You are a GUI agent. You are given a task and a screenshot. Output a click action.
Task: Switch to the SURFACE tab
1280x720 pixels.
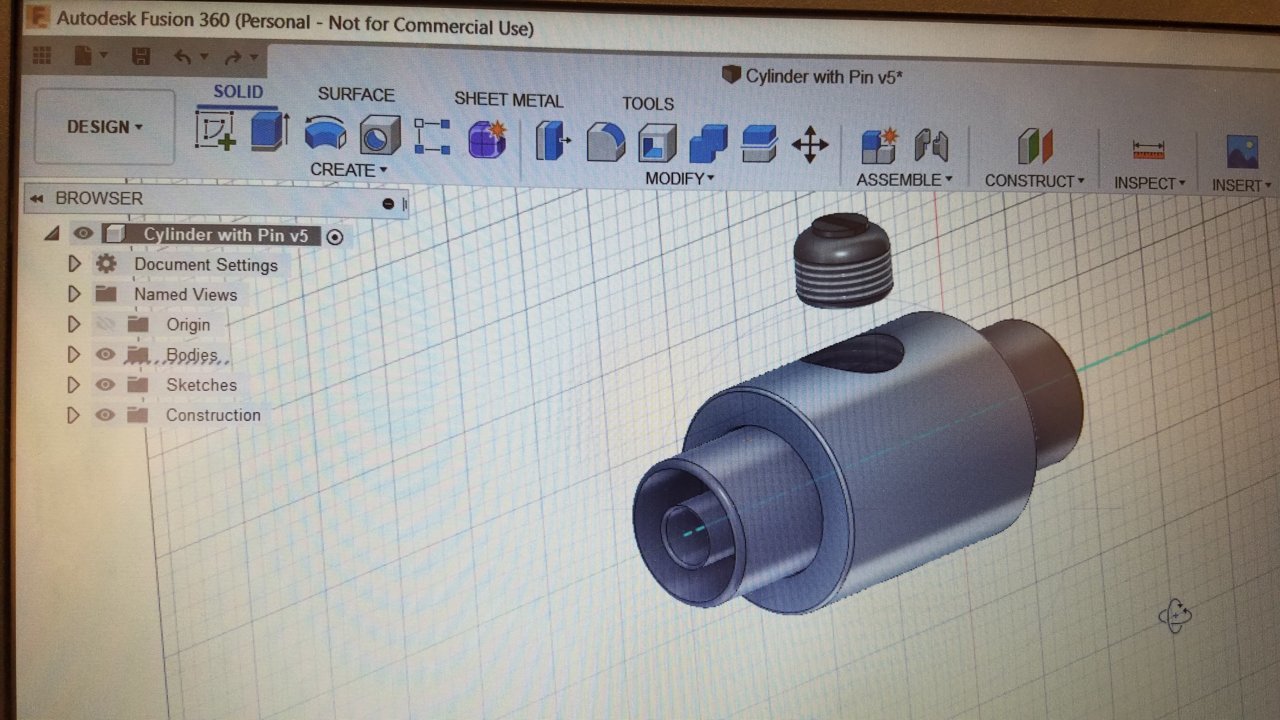(356, 95)
